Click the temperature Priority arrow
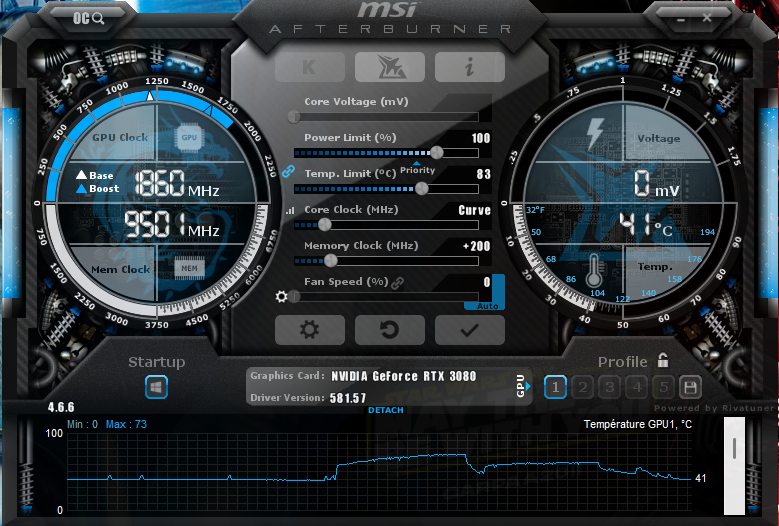Viewport: 779px width, 526px height. [x=417, y=163]
